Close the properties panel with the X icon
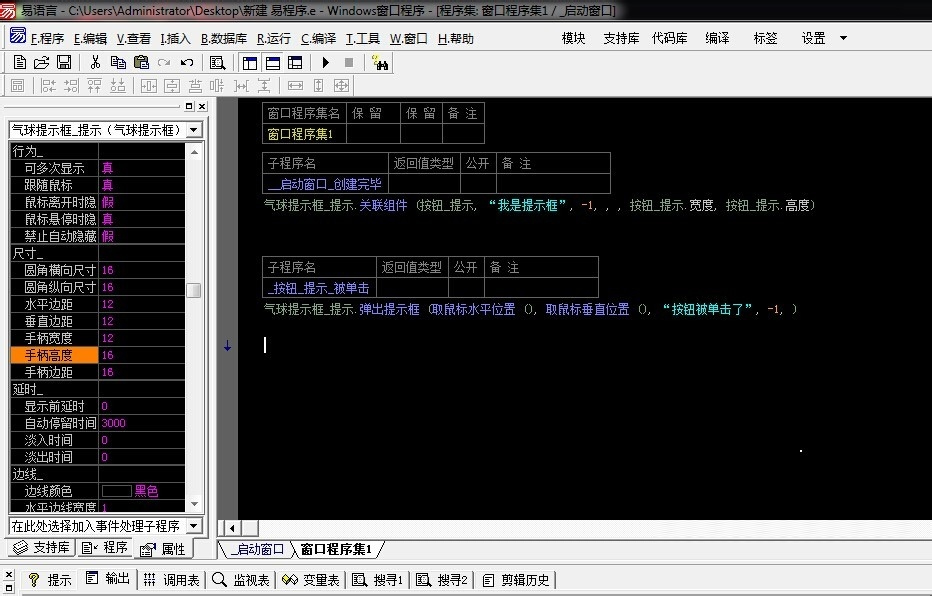The width and height of the screenshot is (932, 596). 202,106
